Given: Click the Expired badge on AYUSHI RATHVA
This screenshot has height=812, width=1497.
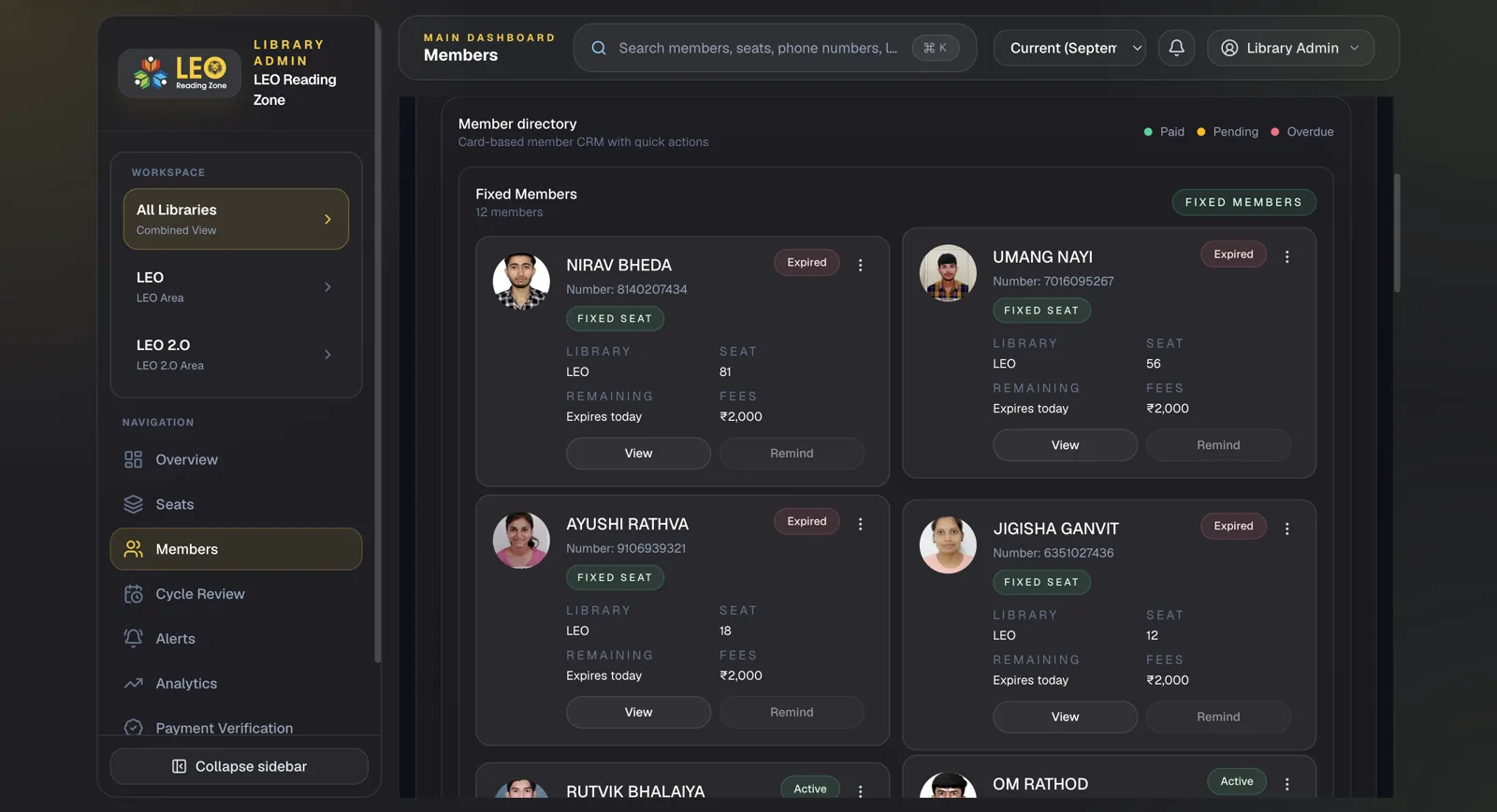Looking at the screenshot, I should pyautogui.click(x=807, y=521).
